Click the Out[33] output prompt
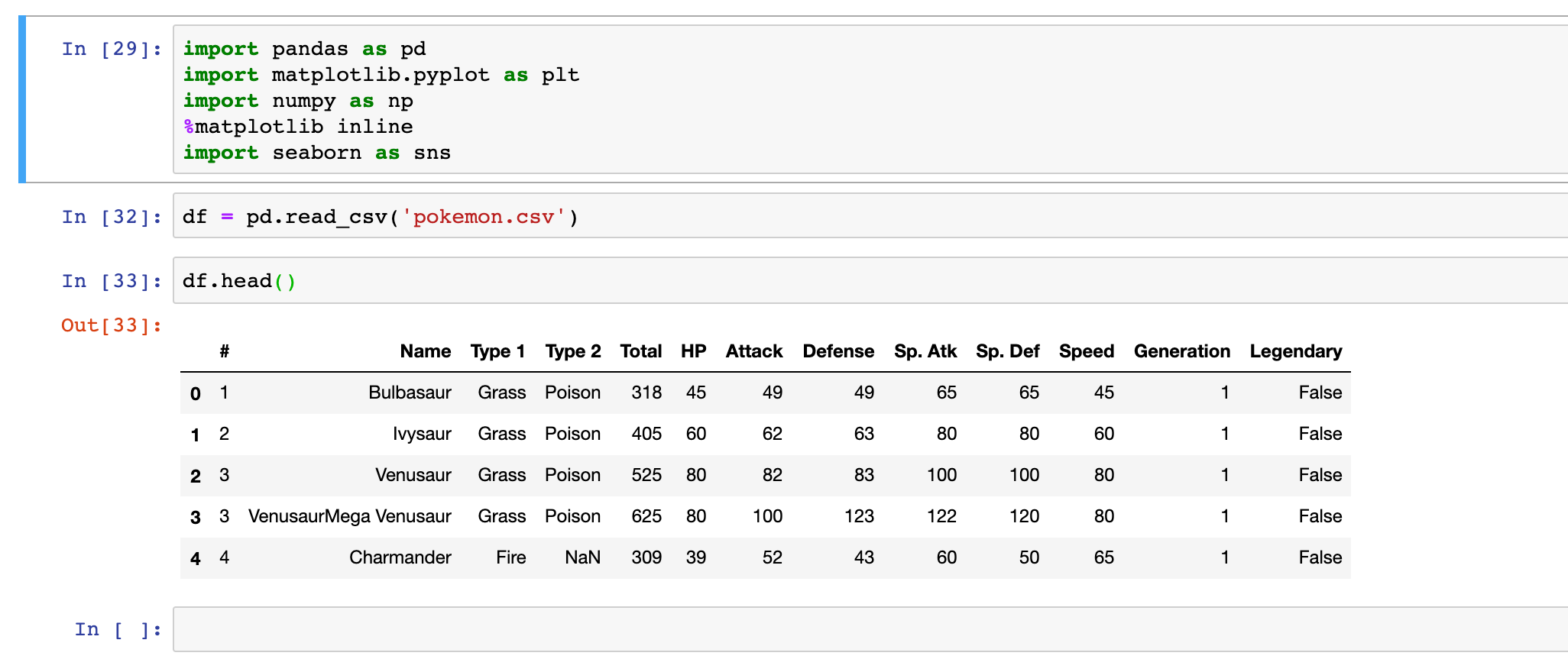Image resolution: width=1568 pixels, height=672 pixels. click(x=112, y=325)
